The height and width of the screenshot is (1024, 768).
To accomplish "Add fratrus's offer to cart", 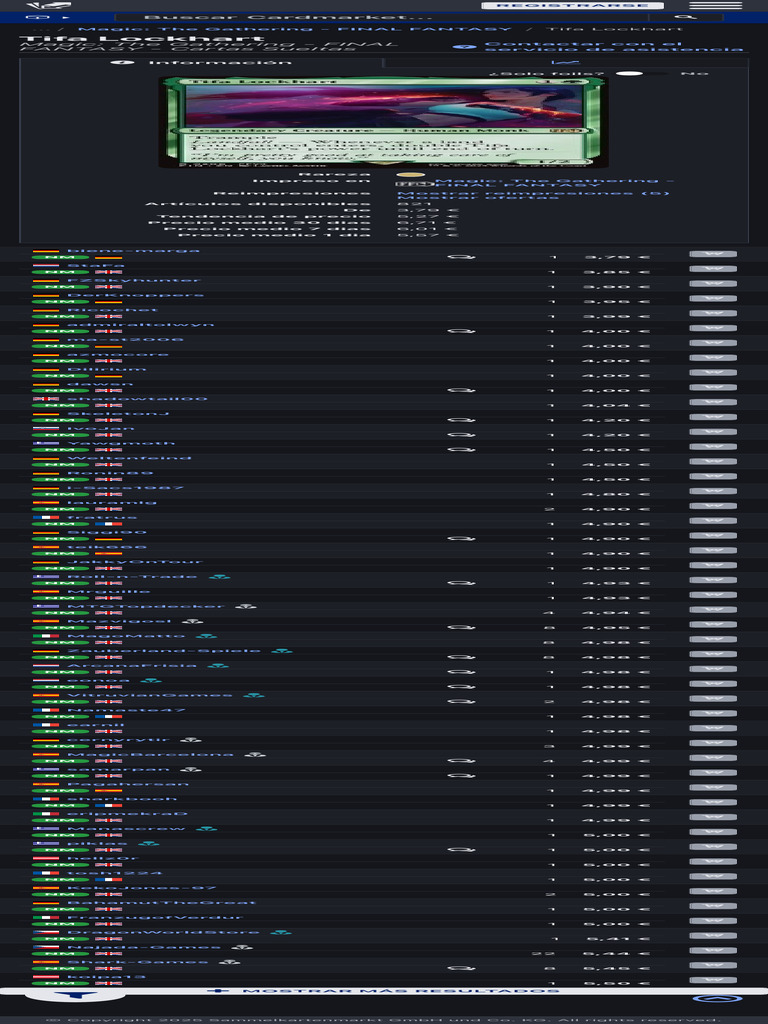I will (713, 520).
